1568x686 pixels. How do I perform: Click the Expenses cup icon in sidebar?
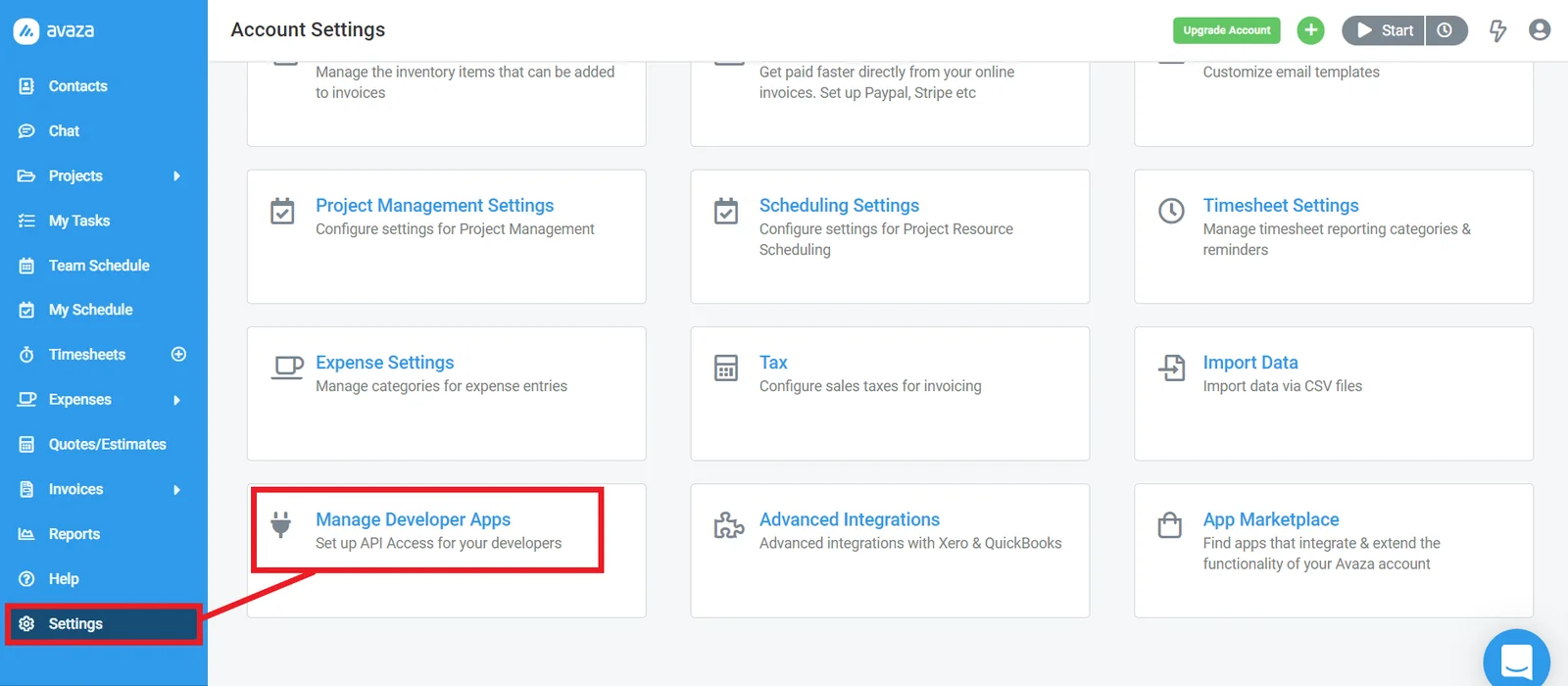tap(26, 400)
